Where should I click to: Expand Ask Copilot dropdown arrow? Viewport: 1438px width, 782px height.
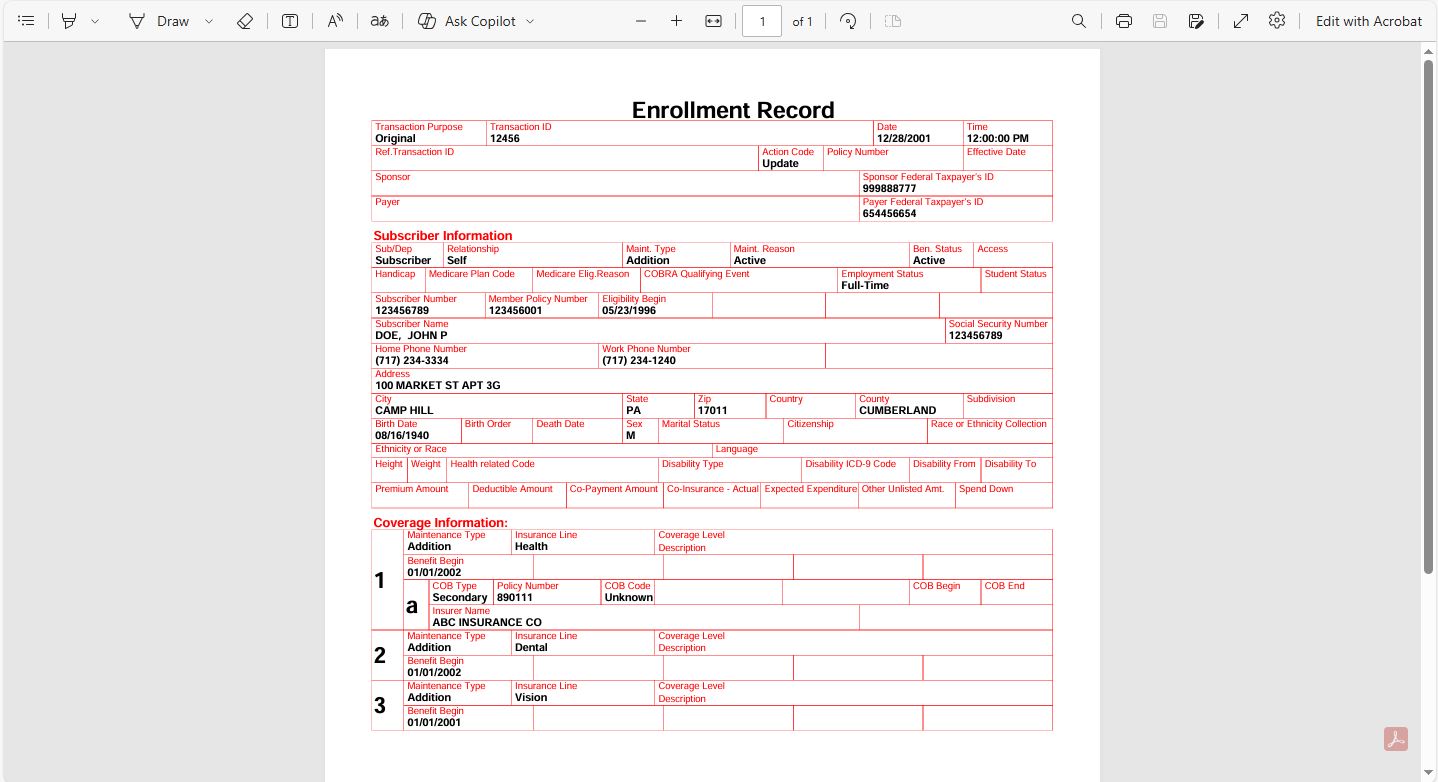pyautogui.click(x=530, y=21)
